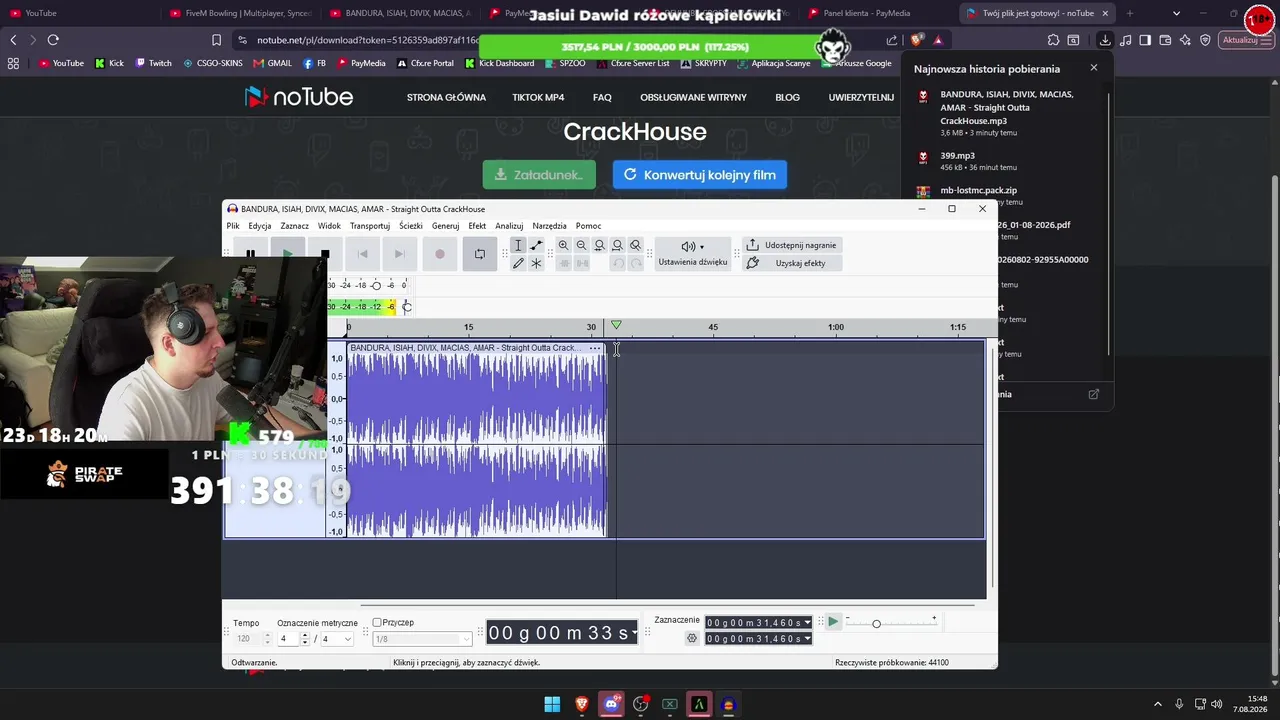1280x720 pixels.
Task: Switch to the FiveM Bowling browser tab
Action: (241, 13)
